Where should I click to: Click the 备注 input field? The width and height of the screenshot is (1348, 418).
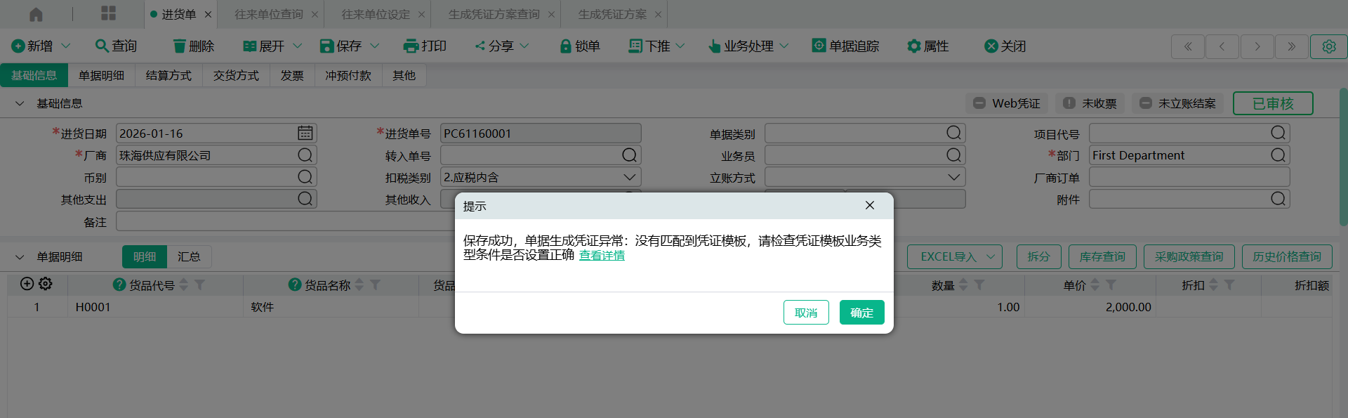[280, 221]
